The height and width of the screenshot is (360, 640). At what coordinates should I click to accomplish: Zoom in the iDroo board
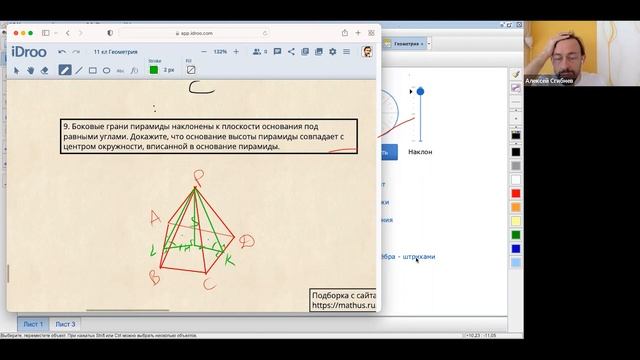(236, 52)
